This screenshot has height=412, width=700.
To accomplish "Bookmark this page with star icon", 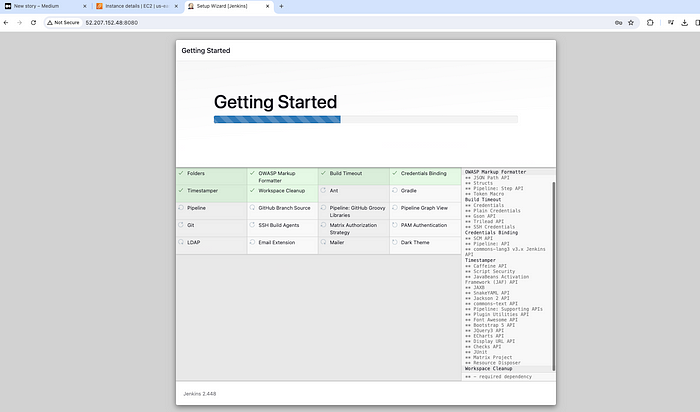I will pyautogui.click(x=631, y=22).
